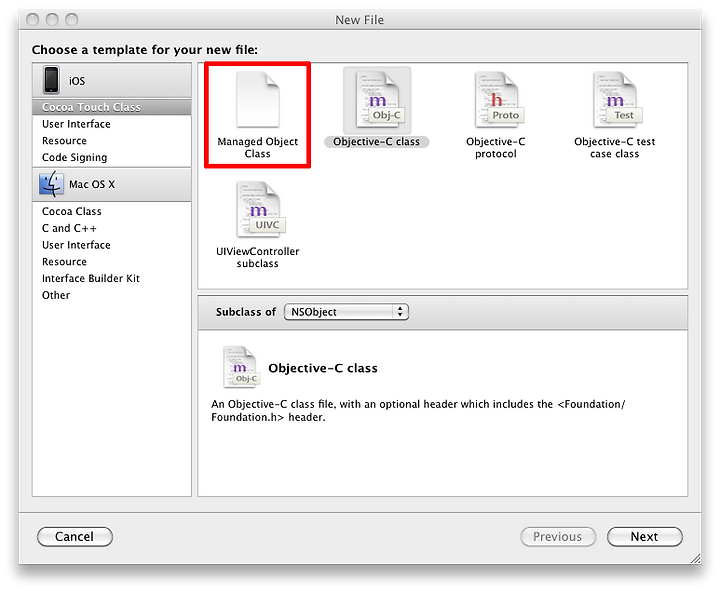The image size is (720, 592).
Task: Click the close window button
Action: (33, 19)
